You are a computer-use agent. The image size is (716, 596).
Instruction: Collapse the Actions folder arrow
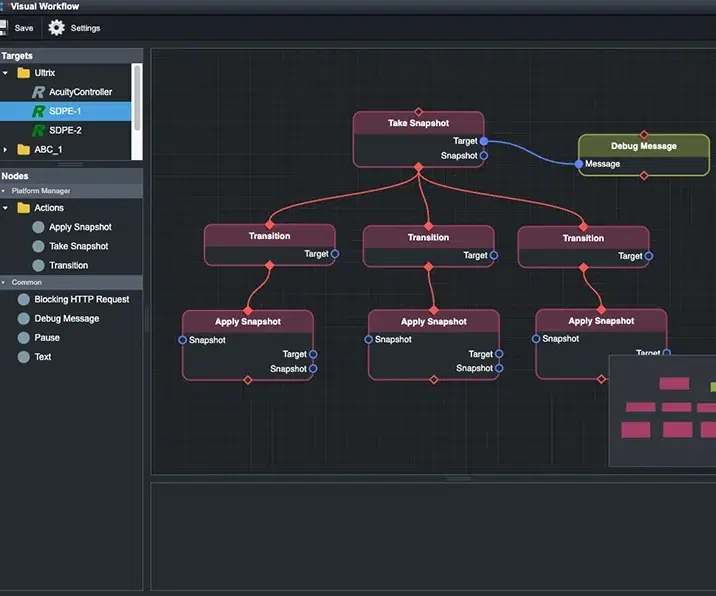5,208
